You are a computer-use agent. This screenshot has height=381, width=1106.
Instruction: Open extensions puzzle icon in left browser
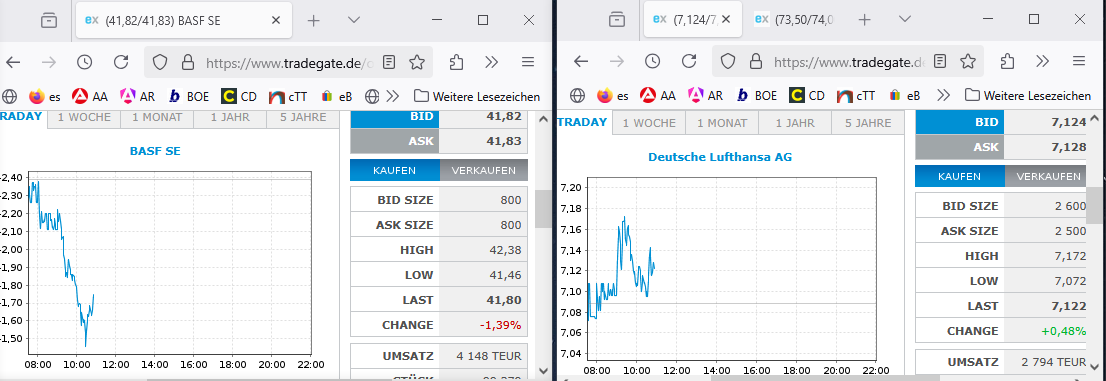(x=456, y=62)
